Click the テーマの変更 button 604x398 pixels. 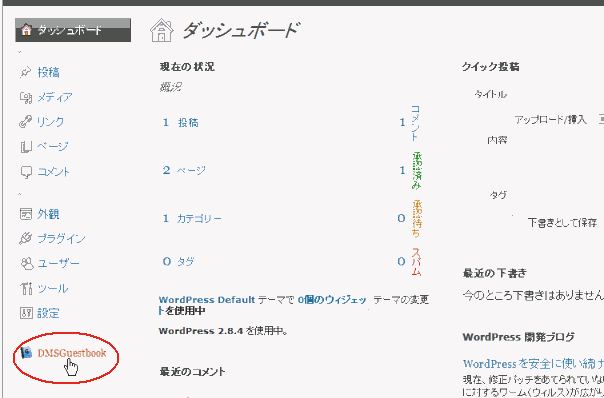(401, 300)
